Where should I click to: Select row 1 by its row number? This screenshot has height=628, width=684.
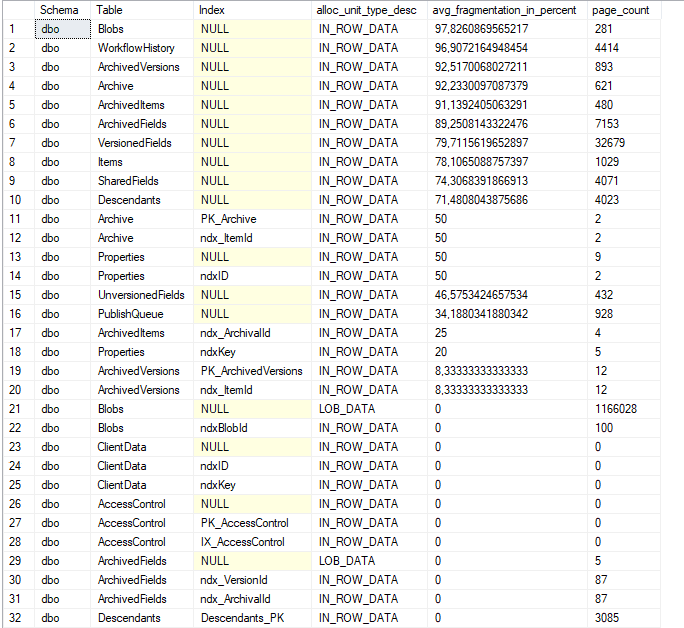17,29
